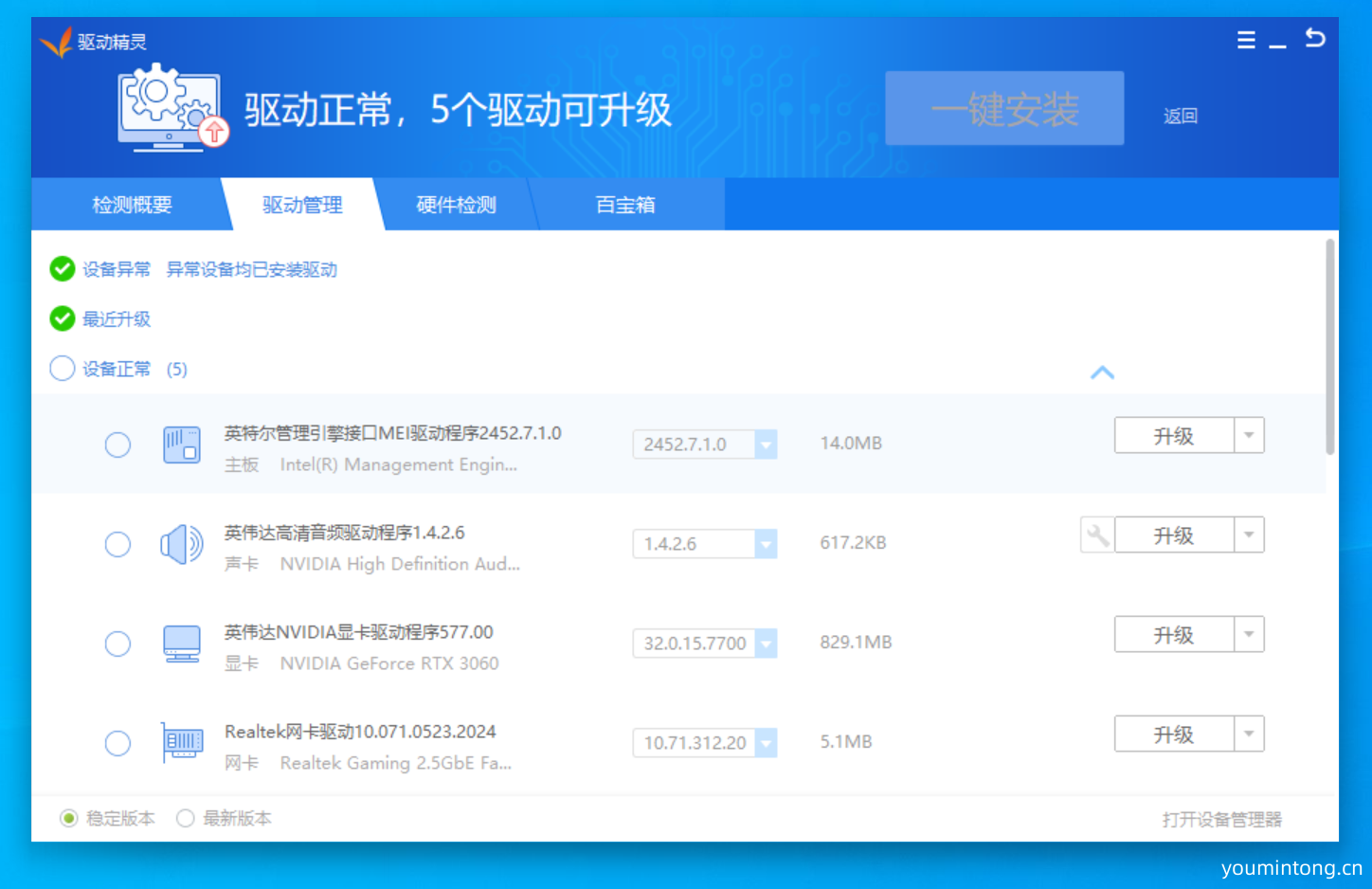Upgrade the 英特尔管理引擎接口MEI driver
This screenshot has height=889, width=1372.
coord(1174,435)
